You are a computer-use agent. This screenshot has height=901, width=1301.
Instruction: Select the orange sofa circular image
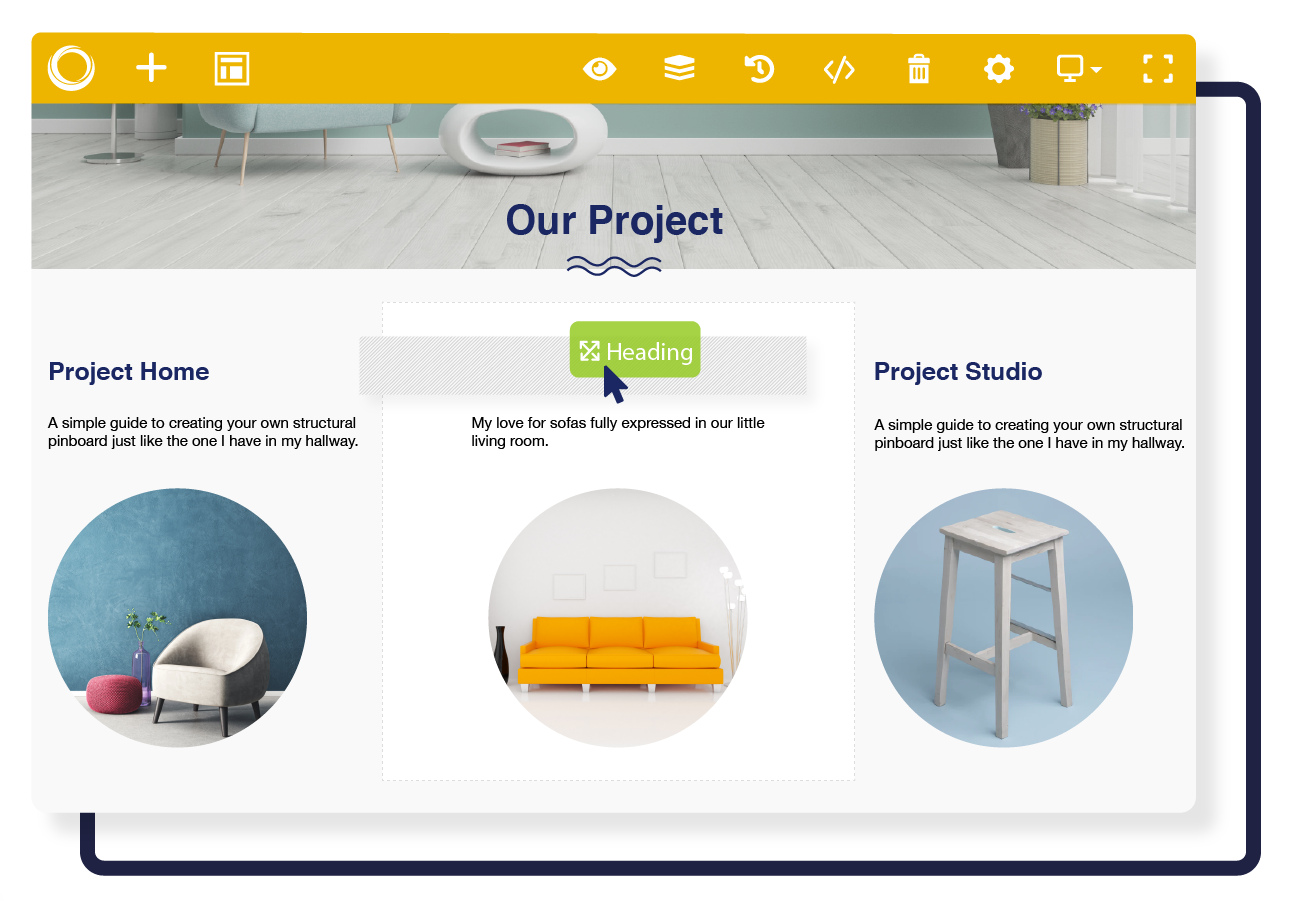pyautogui.click(x=618, y=618)
